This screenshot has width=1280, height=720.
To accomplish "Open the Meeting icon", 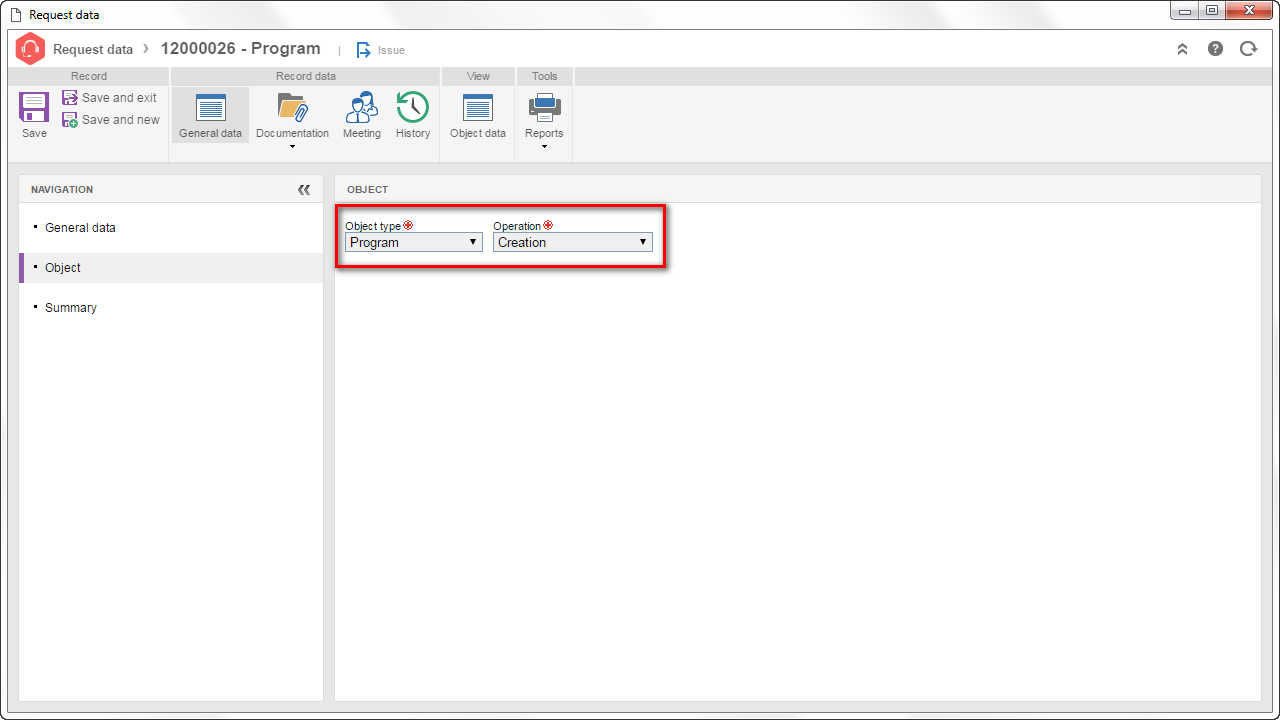I will [x=362, y=107].
